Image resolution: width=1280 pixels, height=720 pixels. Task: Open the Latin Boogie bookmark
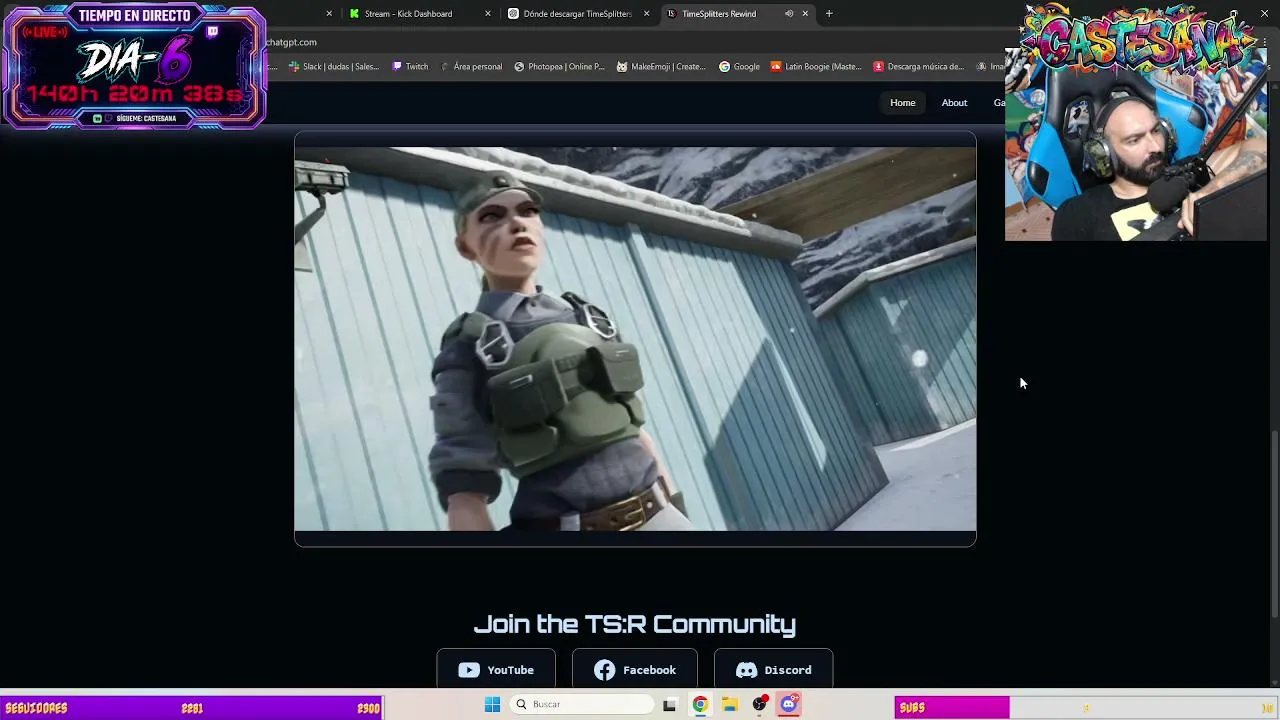pyautogui.click(x=816, y=67)
